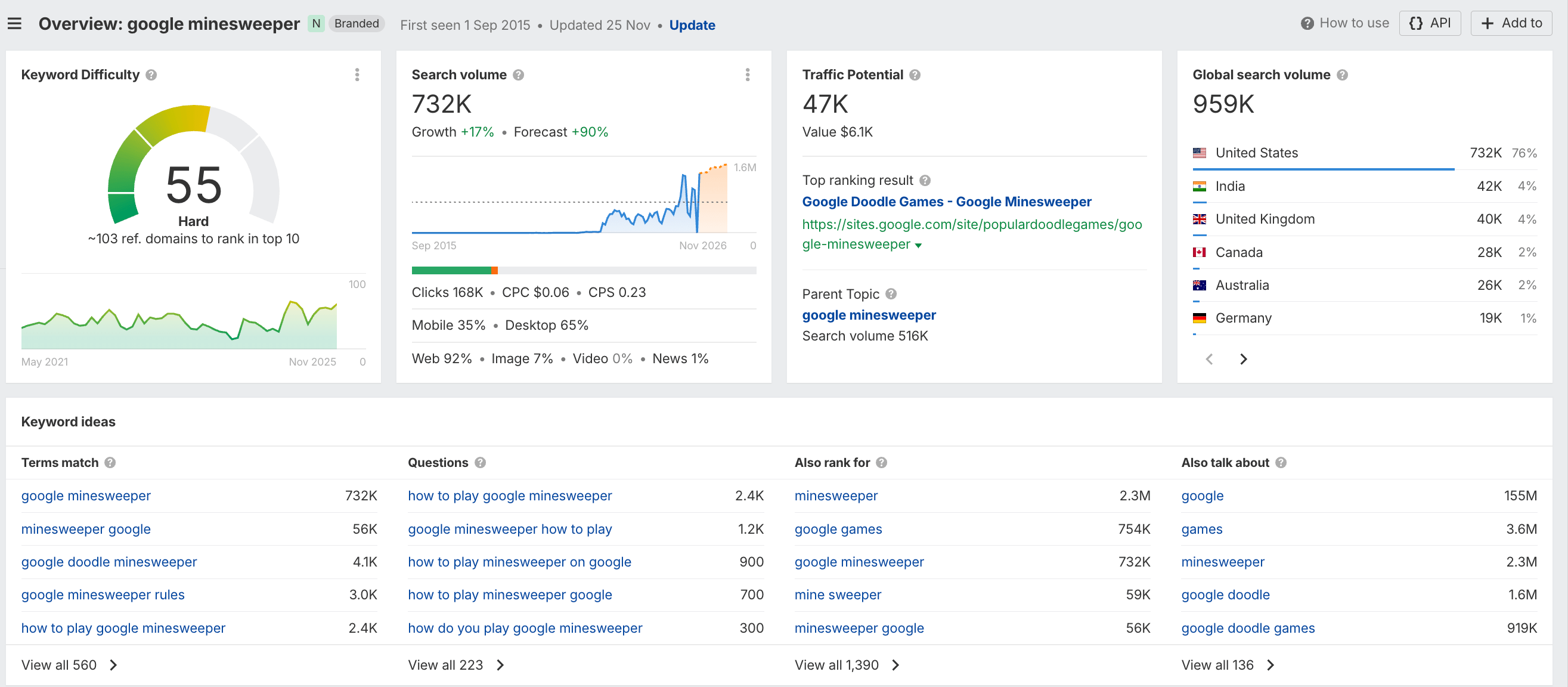1568x687 pixels.
Task: Go to next countries page
Action: [1244, 360]
